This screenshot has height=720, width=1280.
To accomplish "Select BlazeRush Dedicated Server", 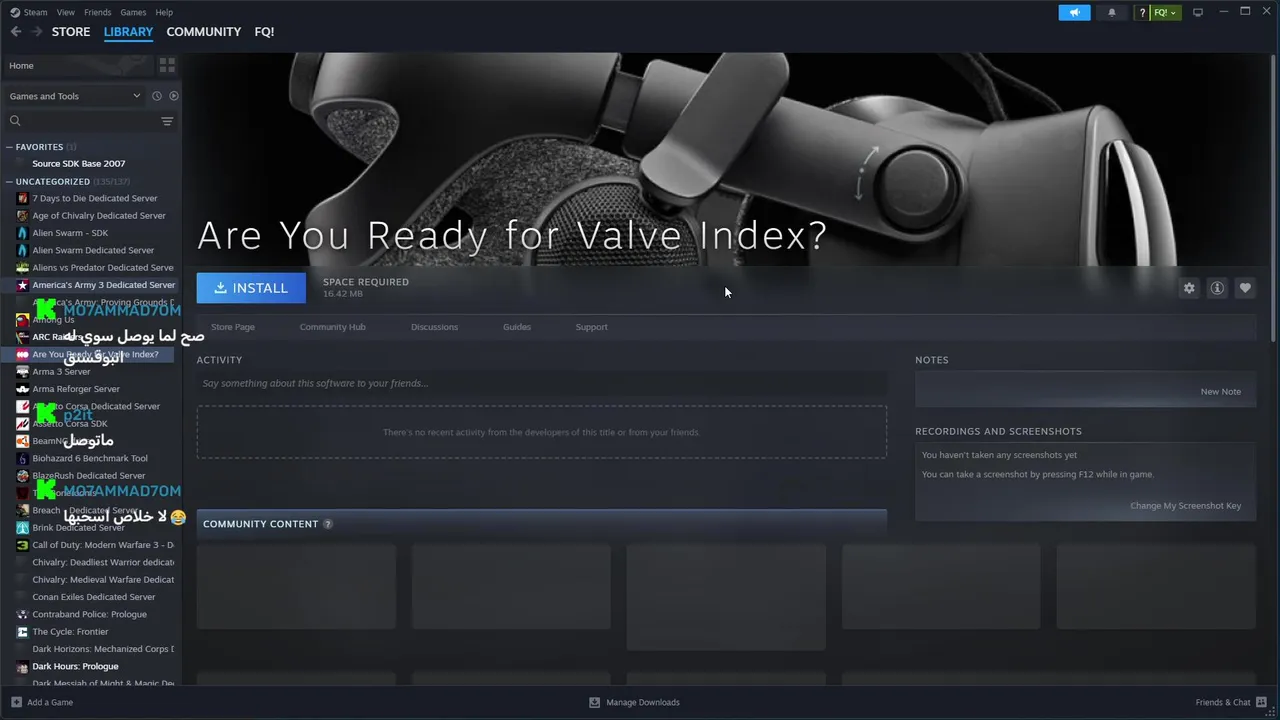I will pos(91,476).
